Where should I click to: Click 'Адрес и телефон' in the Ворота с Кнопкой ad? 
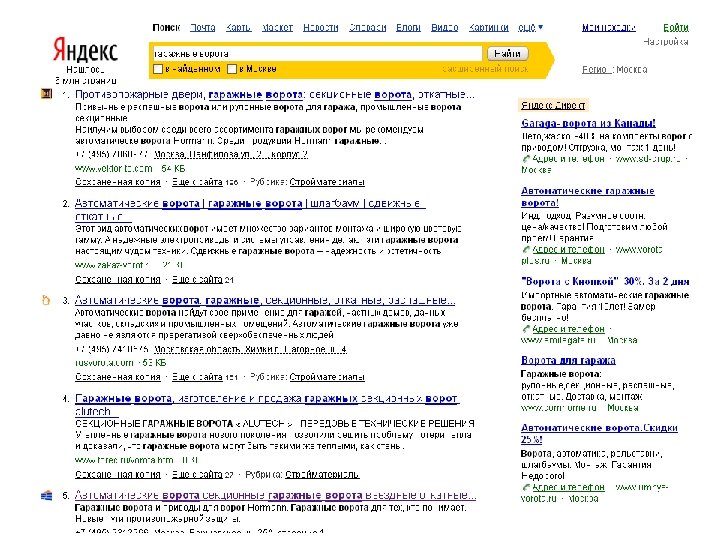point(568,329)
